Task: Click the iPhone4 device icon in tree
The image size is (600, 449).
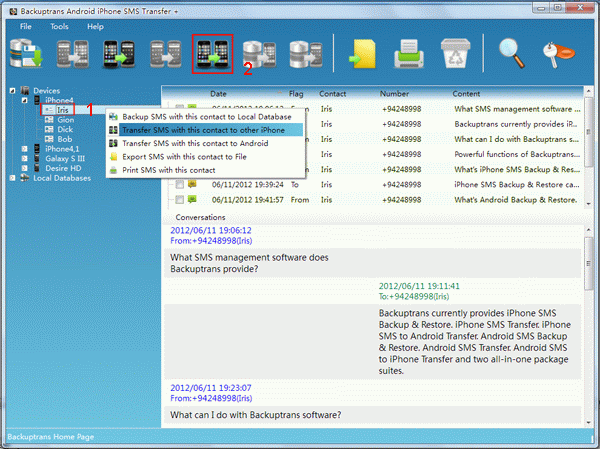Action: pos(37,100)
